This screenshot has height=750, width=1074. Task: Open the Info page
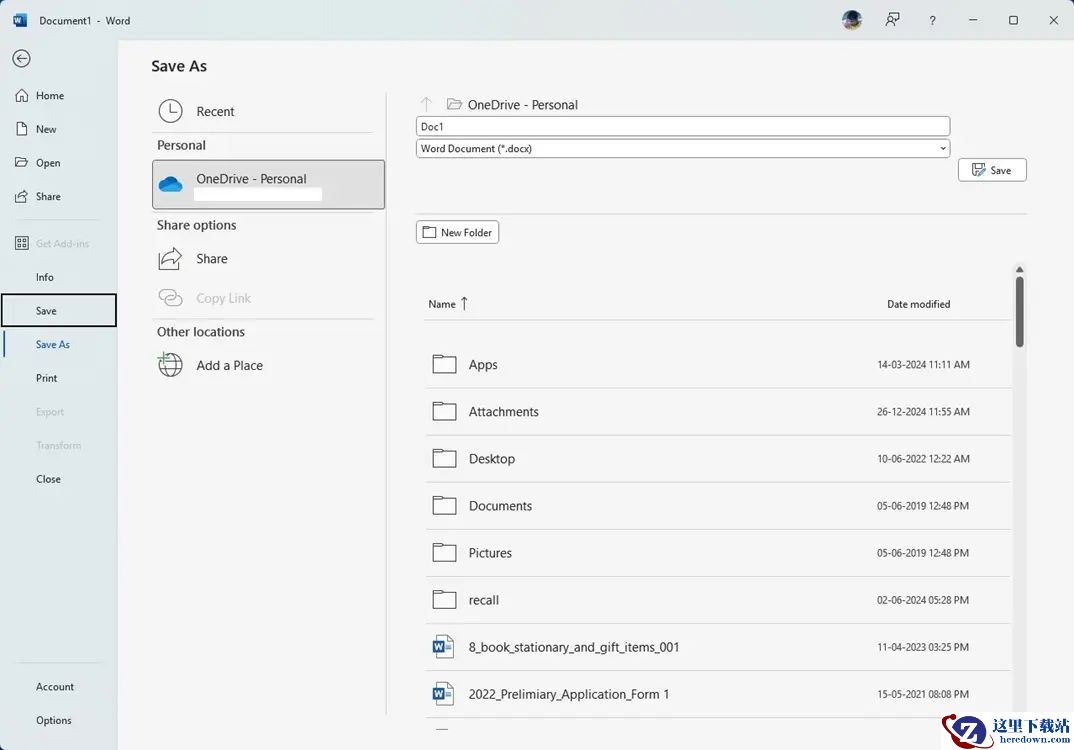tap(45, 277)
